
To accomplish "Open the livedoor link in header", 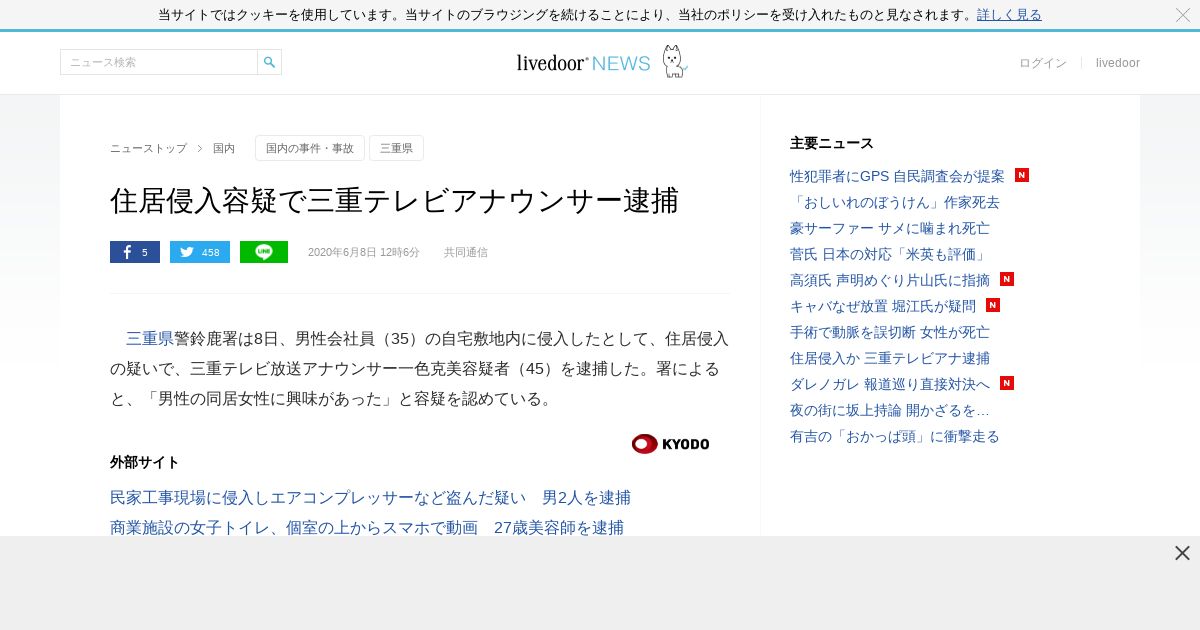I will click(x=1118, y=63).
